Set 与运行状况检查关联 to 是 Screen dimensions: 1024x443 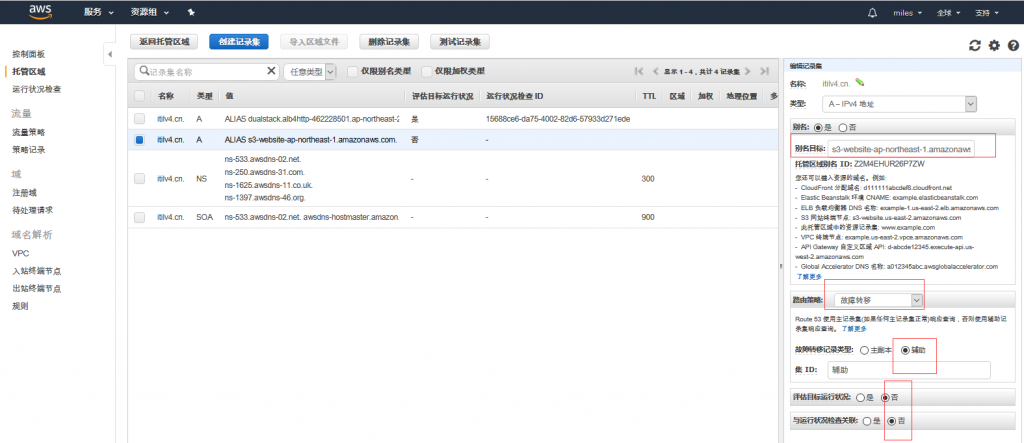coord(867,421)
